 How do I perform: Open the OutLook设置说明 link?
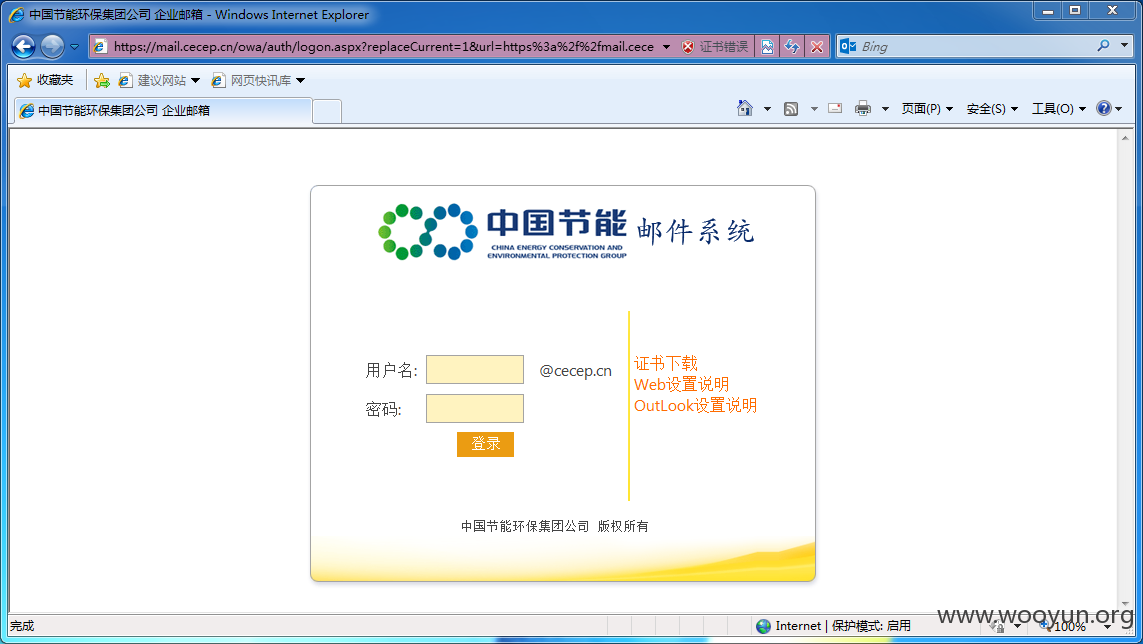(x=695, y=406)
